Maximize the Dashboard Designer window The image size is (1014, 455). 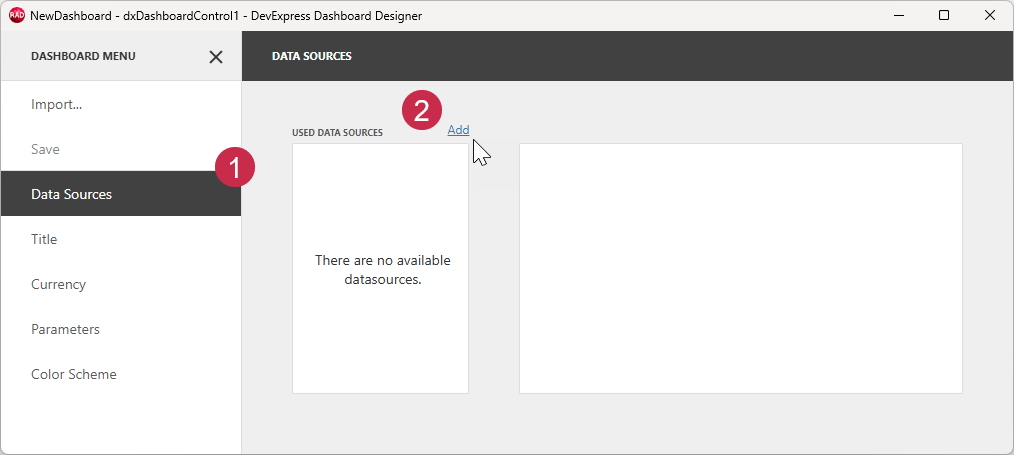(x=944, y=16)
